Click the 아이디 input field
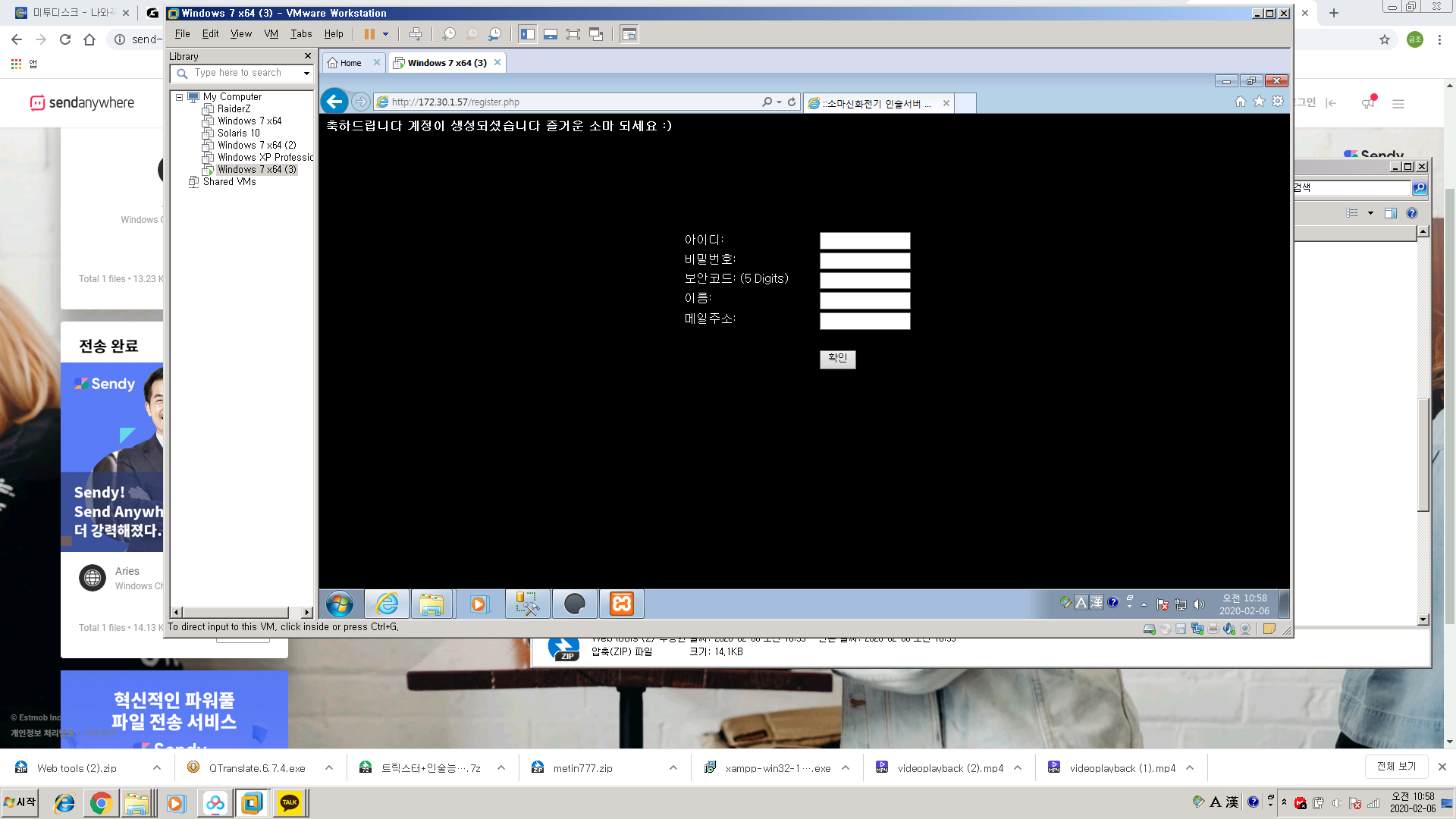Image resolution: width=1456 pixels, height=819 pixels. click(864, 240)
